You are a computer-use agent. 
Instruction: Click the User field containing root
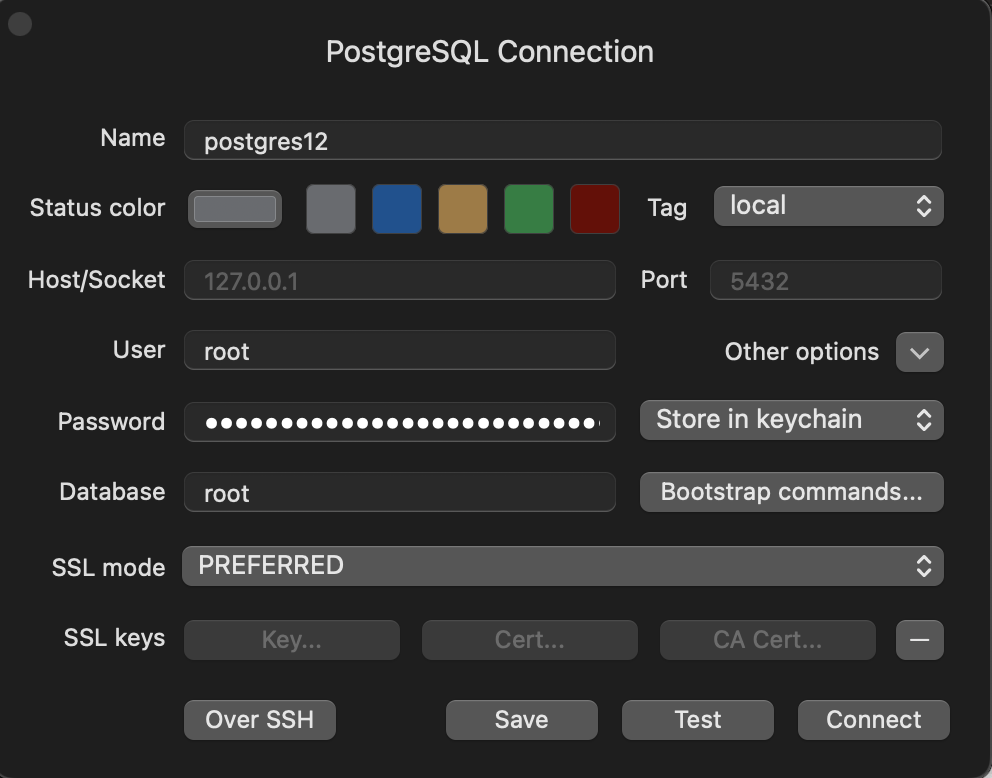pyautogui.click(x=400, y=350)
